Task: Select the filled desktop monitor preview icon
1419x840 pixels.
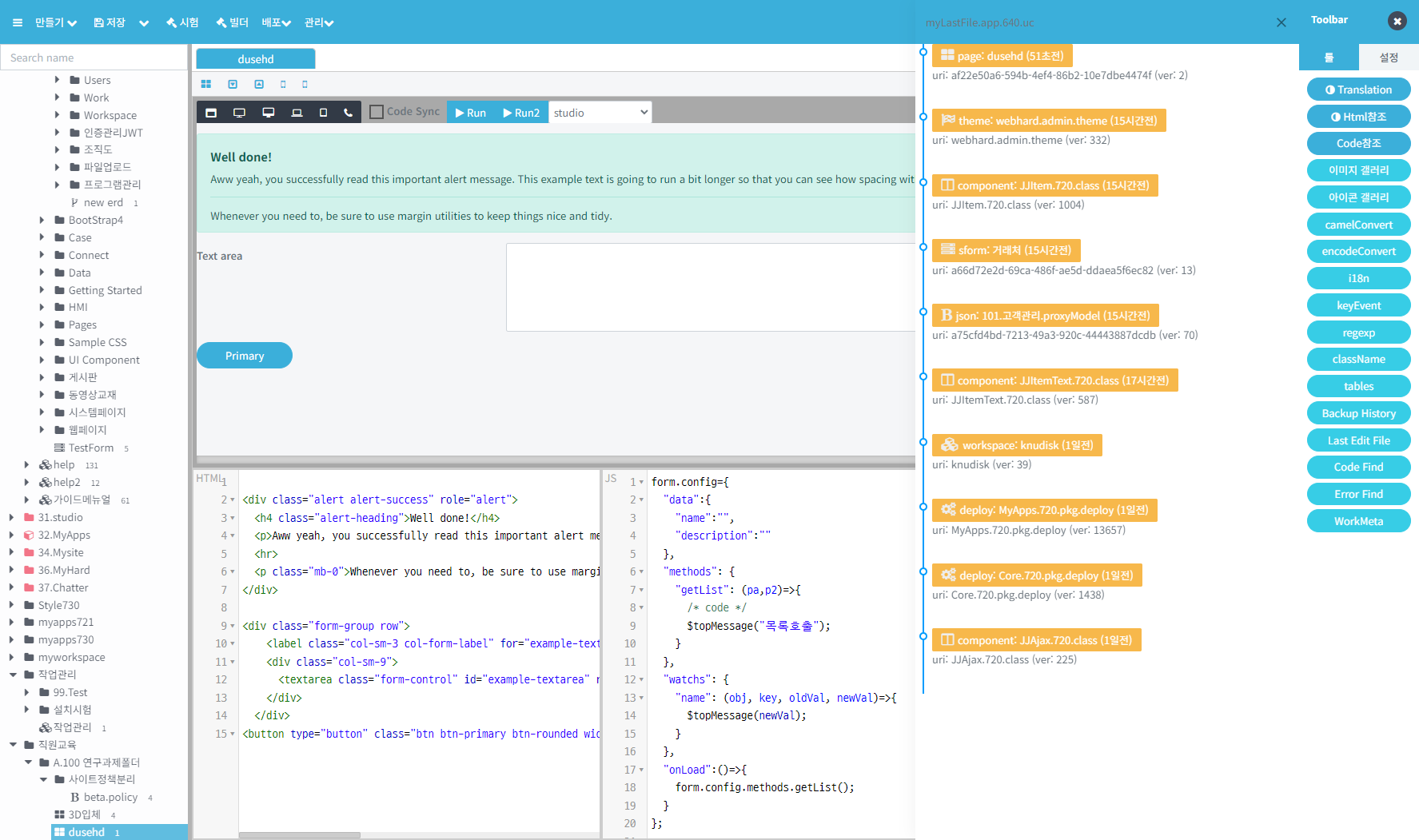Action: tap(269, 113)
